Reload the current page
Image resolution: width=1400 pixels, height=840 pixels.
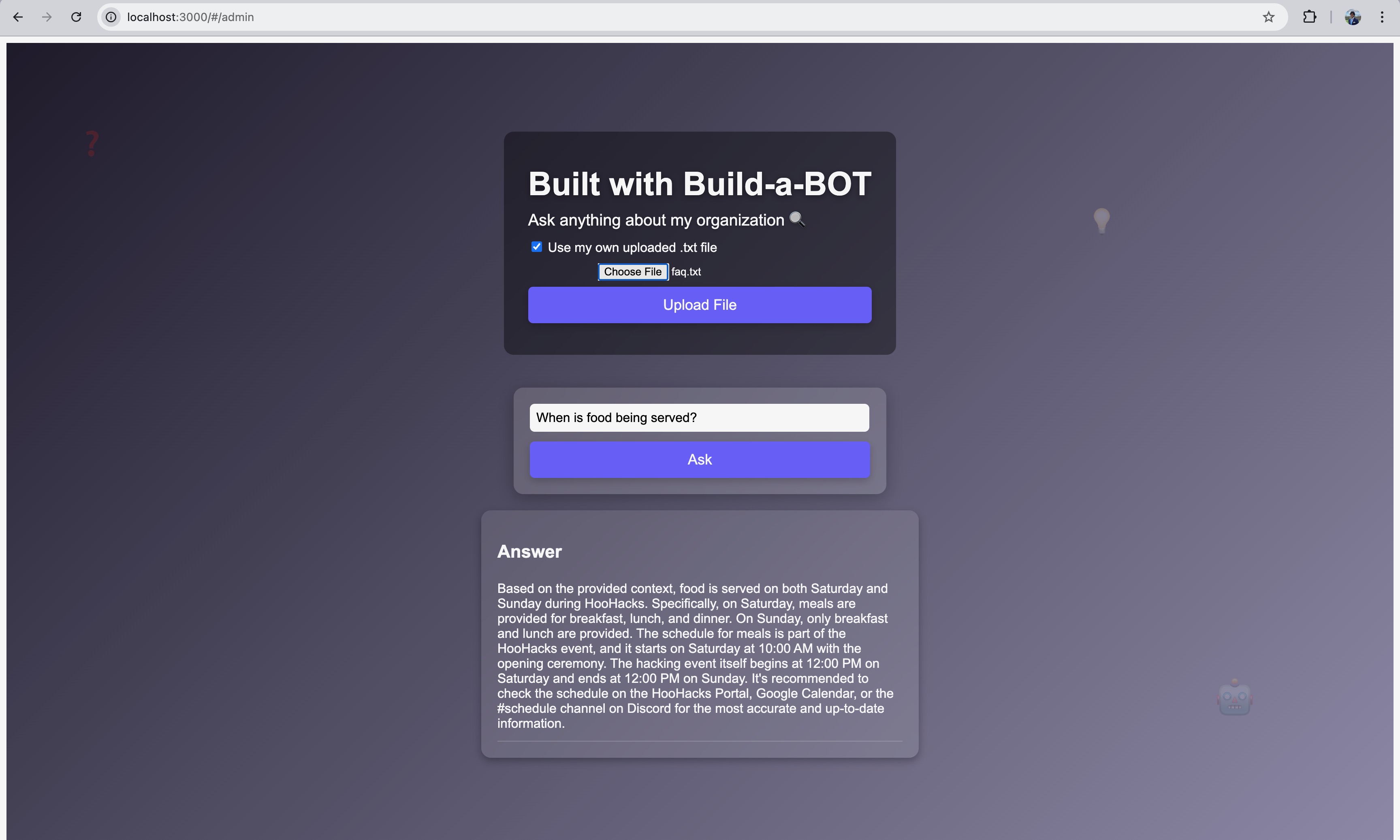[77, 17]
